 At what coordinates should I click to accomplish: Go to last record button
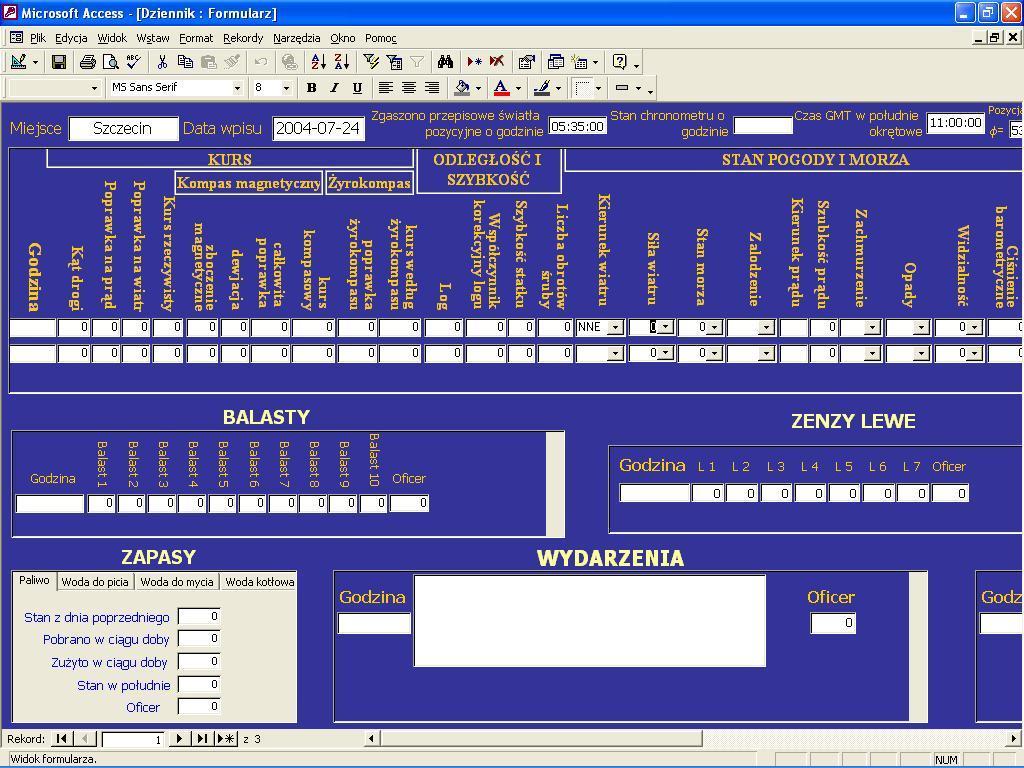(x=202, y=739)
